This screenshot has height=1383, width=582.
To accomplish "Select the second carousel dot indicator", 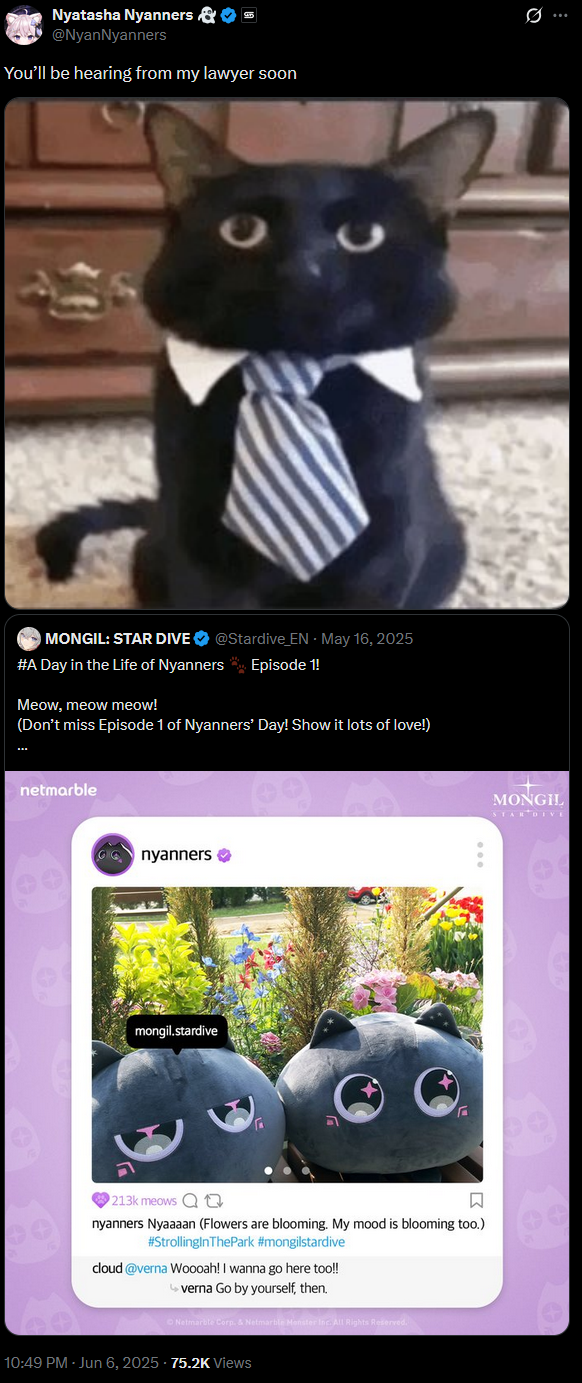I will 287,1170.
